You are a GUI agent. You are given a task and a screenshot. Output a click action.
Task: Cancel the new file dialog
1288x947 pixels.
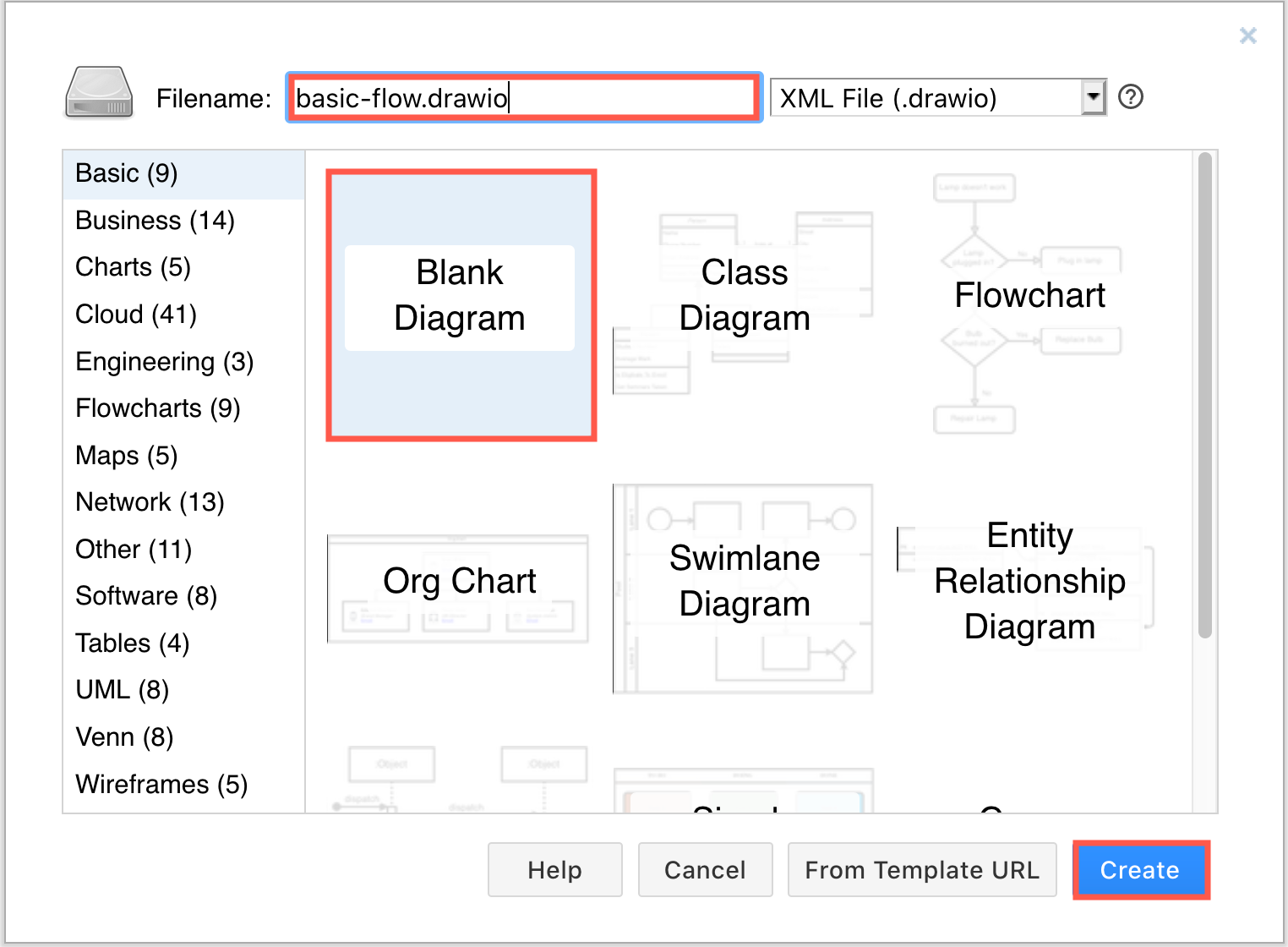click(705, 869)
